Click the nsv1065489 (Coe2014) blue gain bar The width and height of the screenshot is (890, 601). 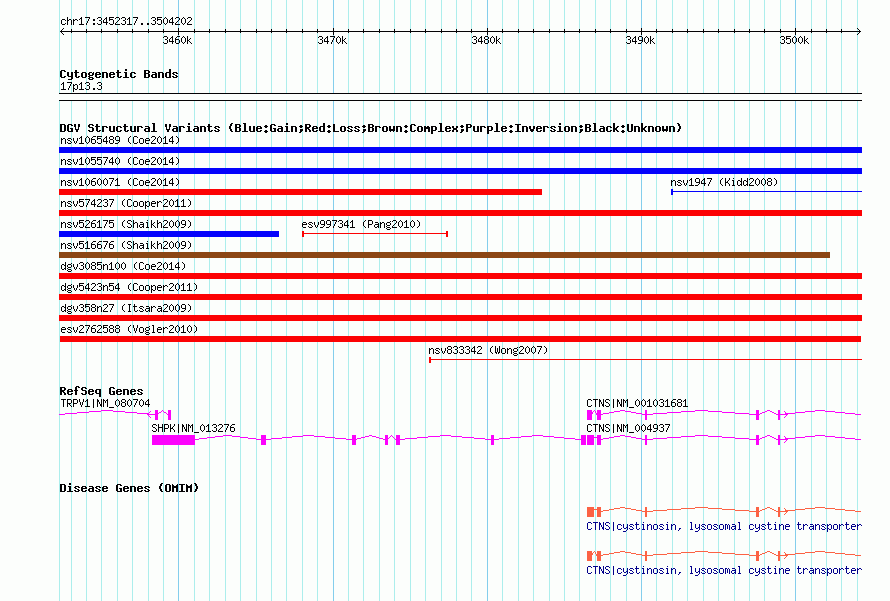(x=460, y=150)
